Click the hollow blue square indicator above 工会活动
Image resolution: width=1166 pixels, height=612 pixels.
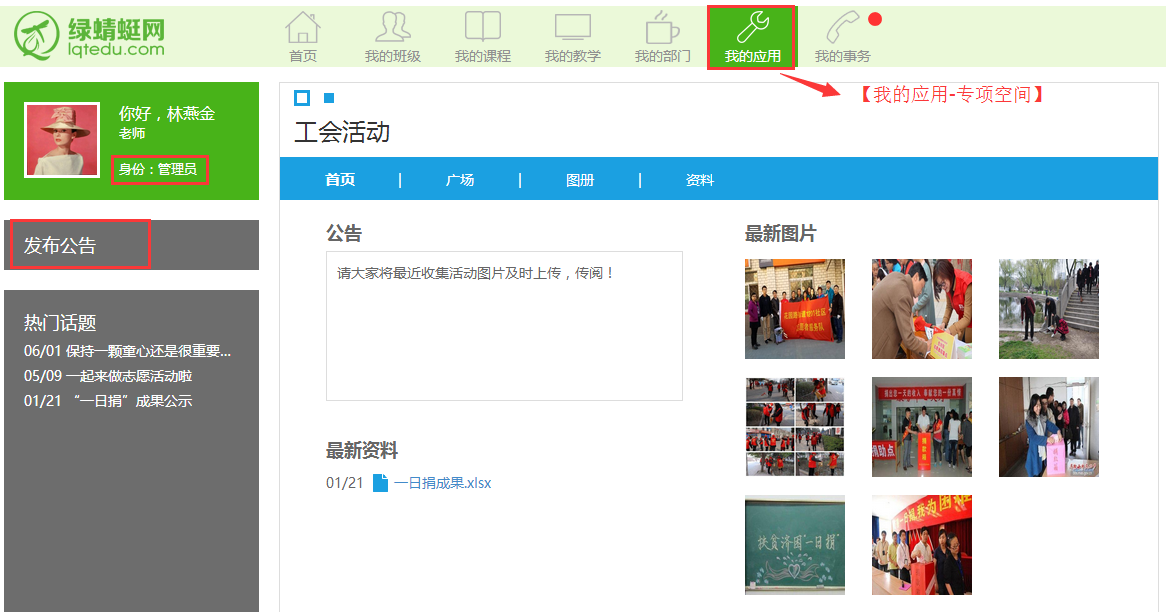(302, 98)
